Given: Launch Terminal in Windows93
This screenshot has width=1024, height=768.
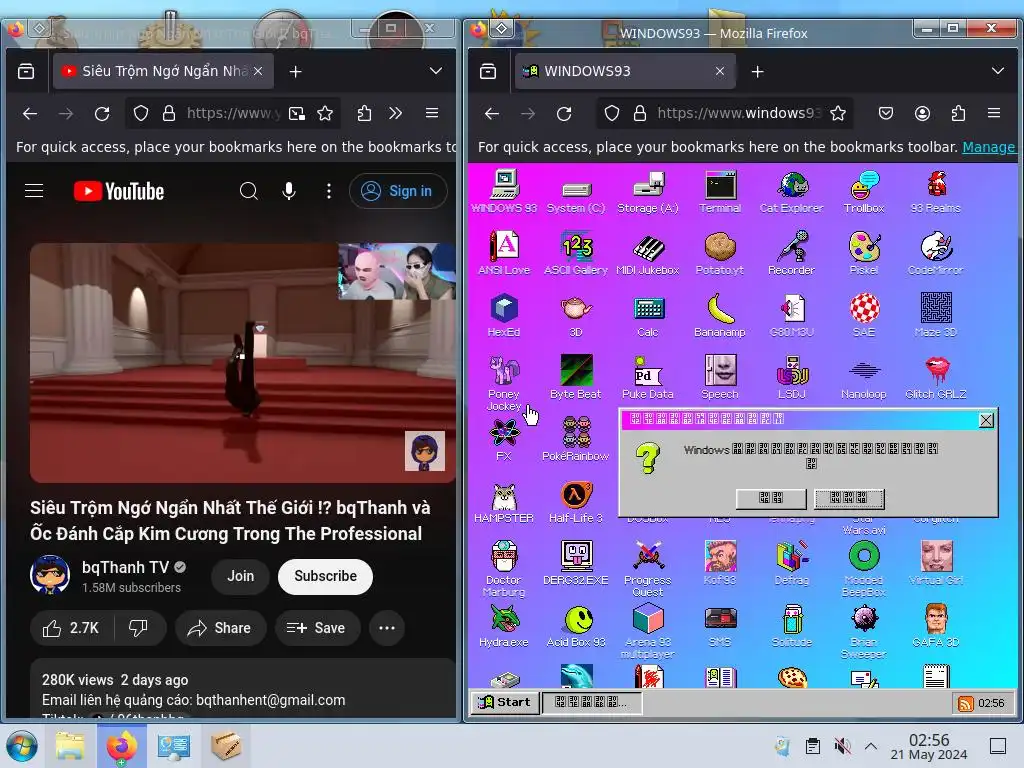Looking at the screenshot, I should (720, 192).
